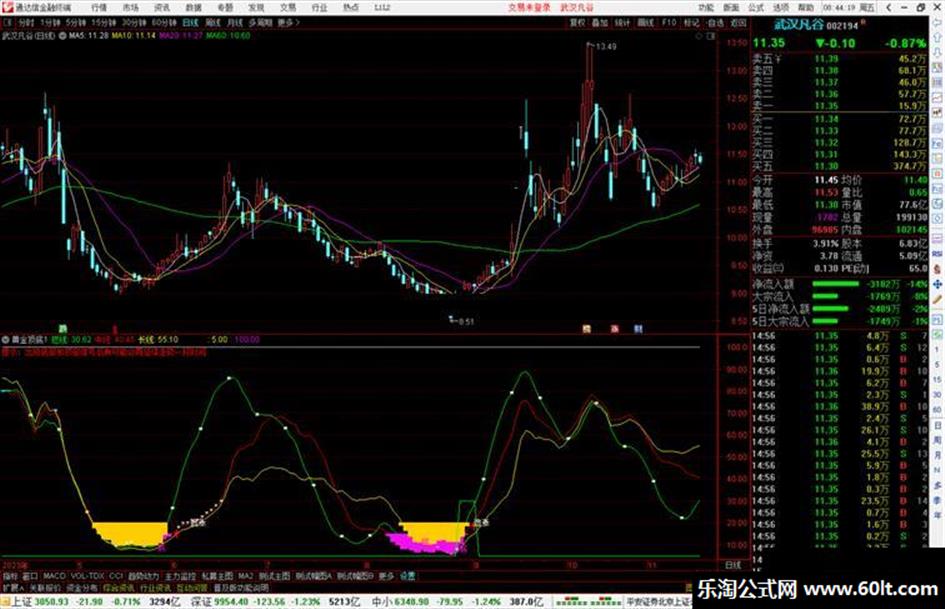The height and width of the screenshot is (609, 945).
Task: Click the 日线 label at chart bottom right
Action: coord(733,566)
